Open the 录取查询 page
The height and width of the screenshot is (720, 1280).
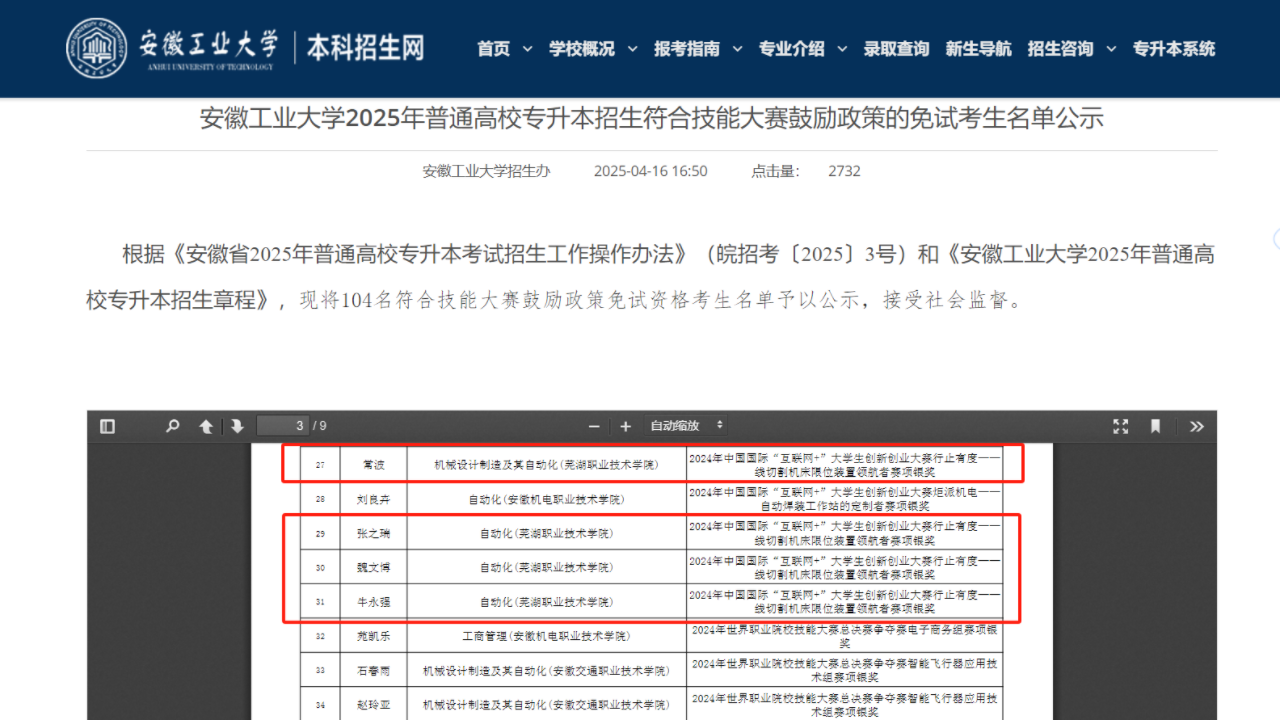click(896, 48)
